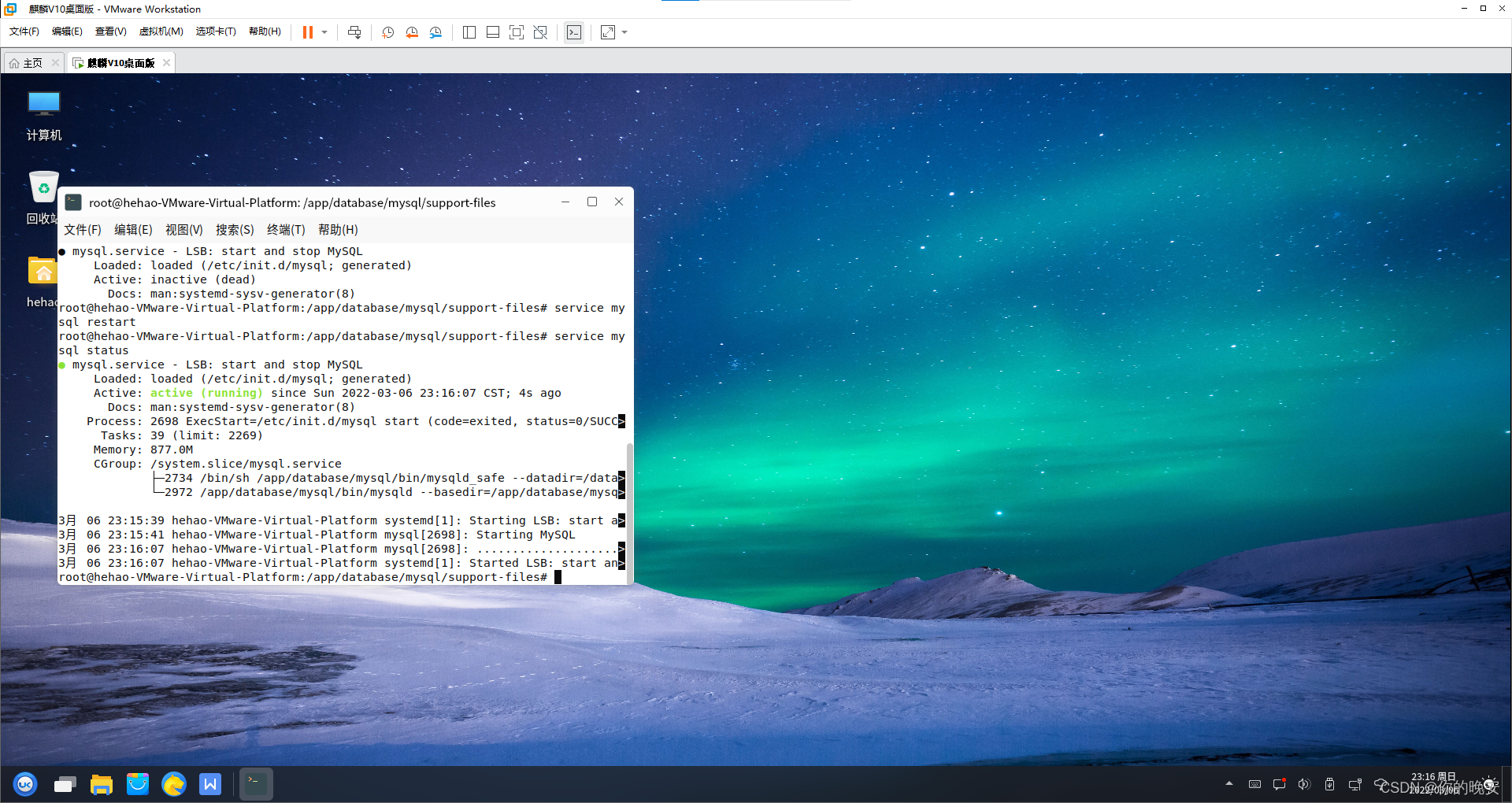This screenshot has height=803, width=1512.
Task: Minimize the terminal window
Action: (x=565, y=202)
